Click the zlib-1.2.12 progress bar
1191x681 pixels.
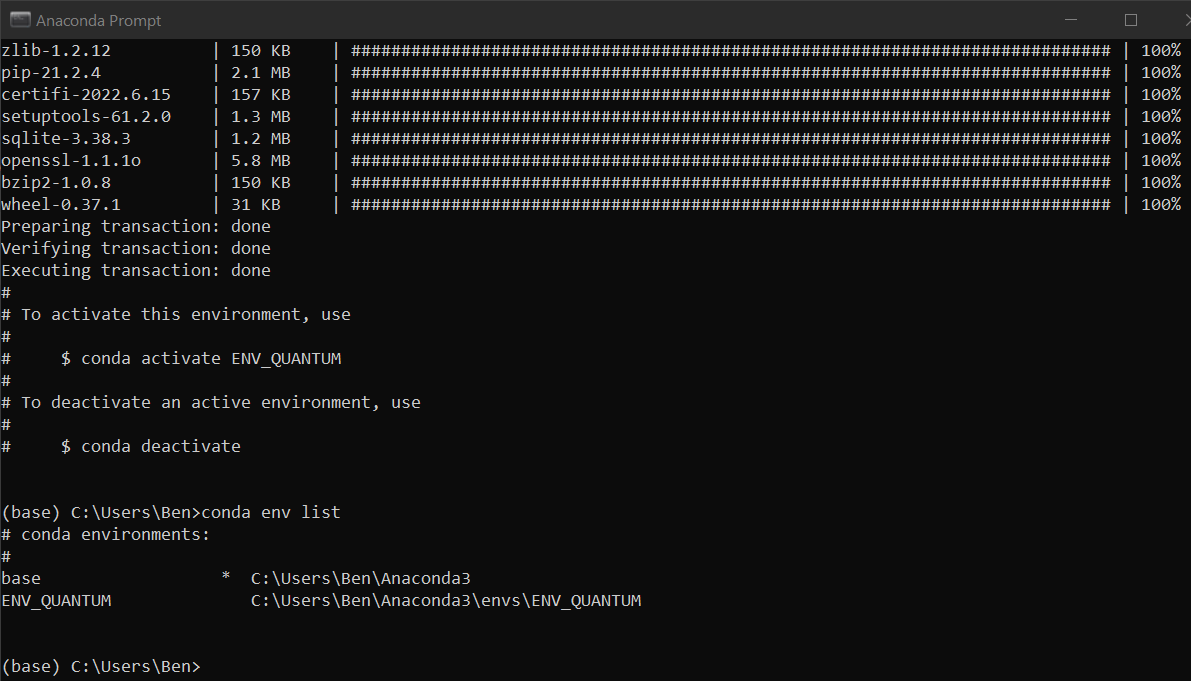[x=730, y=50]
